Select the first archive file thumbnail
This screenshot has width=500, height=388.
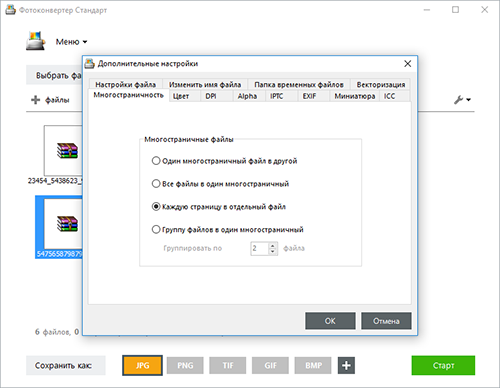[63, 151]
